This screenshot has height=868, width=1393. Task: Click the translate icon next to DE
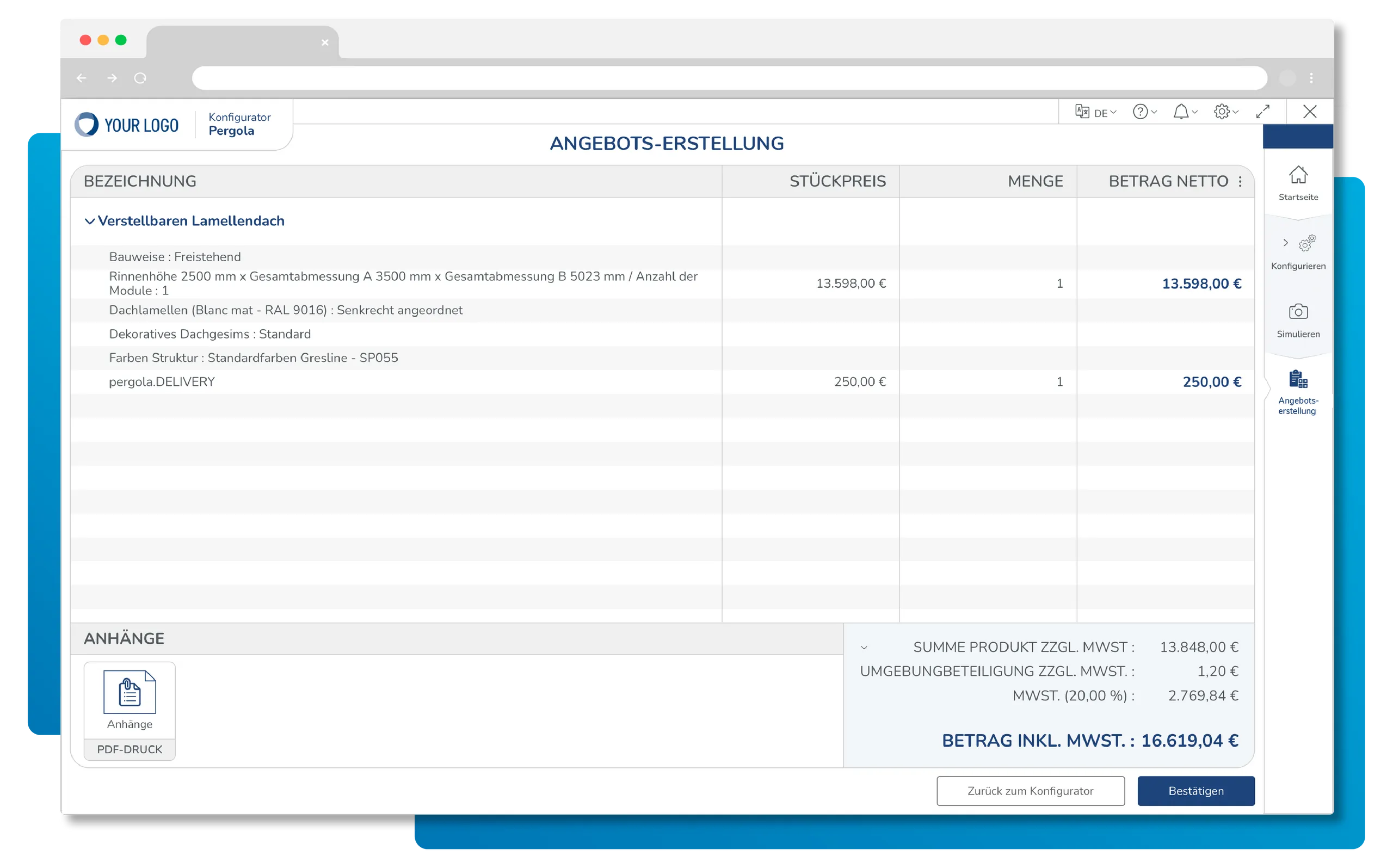pyautogui.click(x=1081, y=112)
